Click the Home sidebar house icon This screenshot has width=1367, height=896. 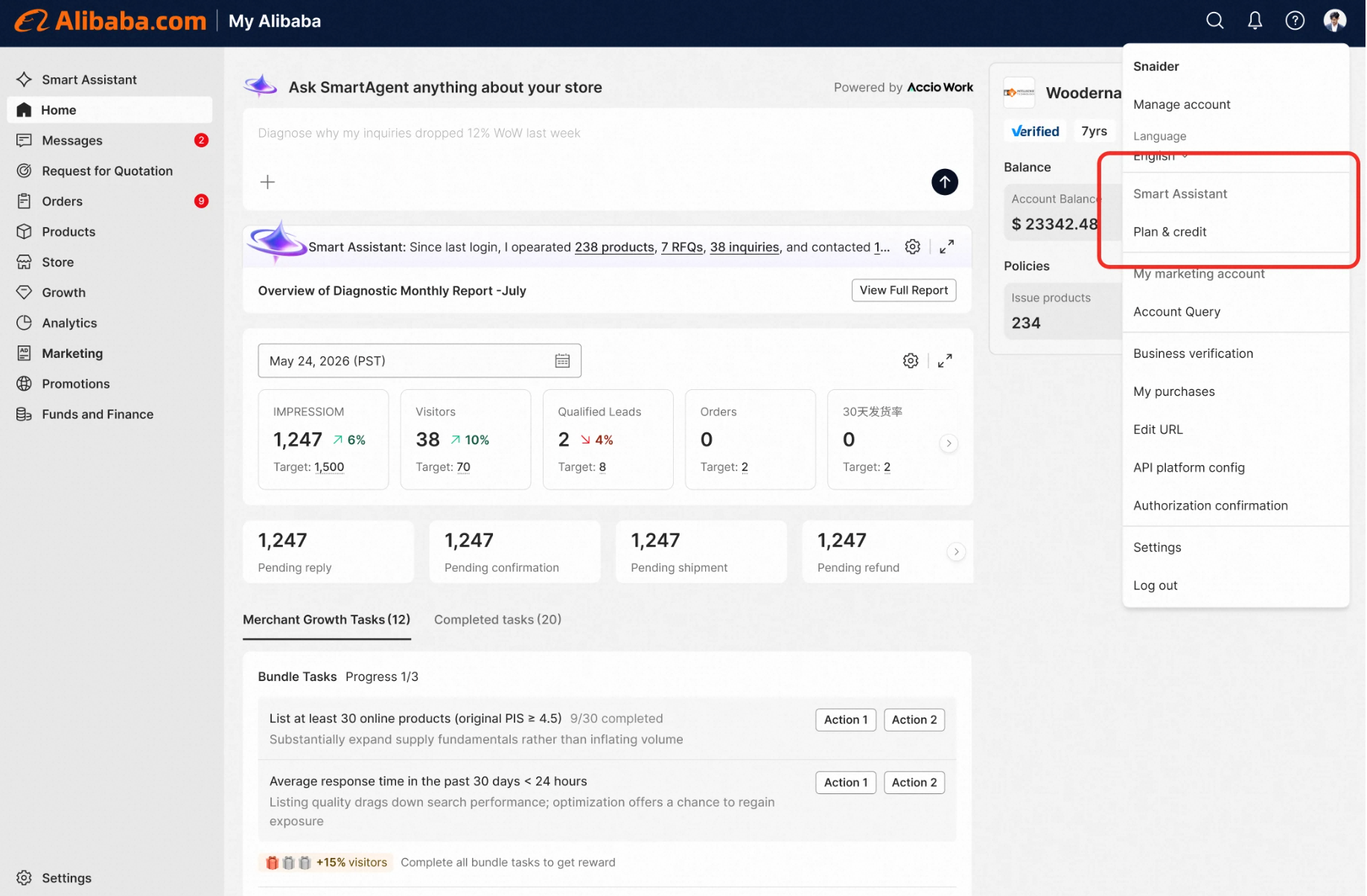25,110
